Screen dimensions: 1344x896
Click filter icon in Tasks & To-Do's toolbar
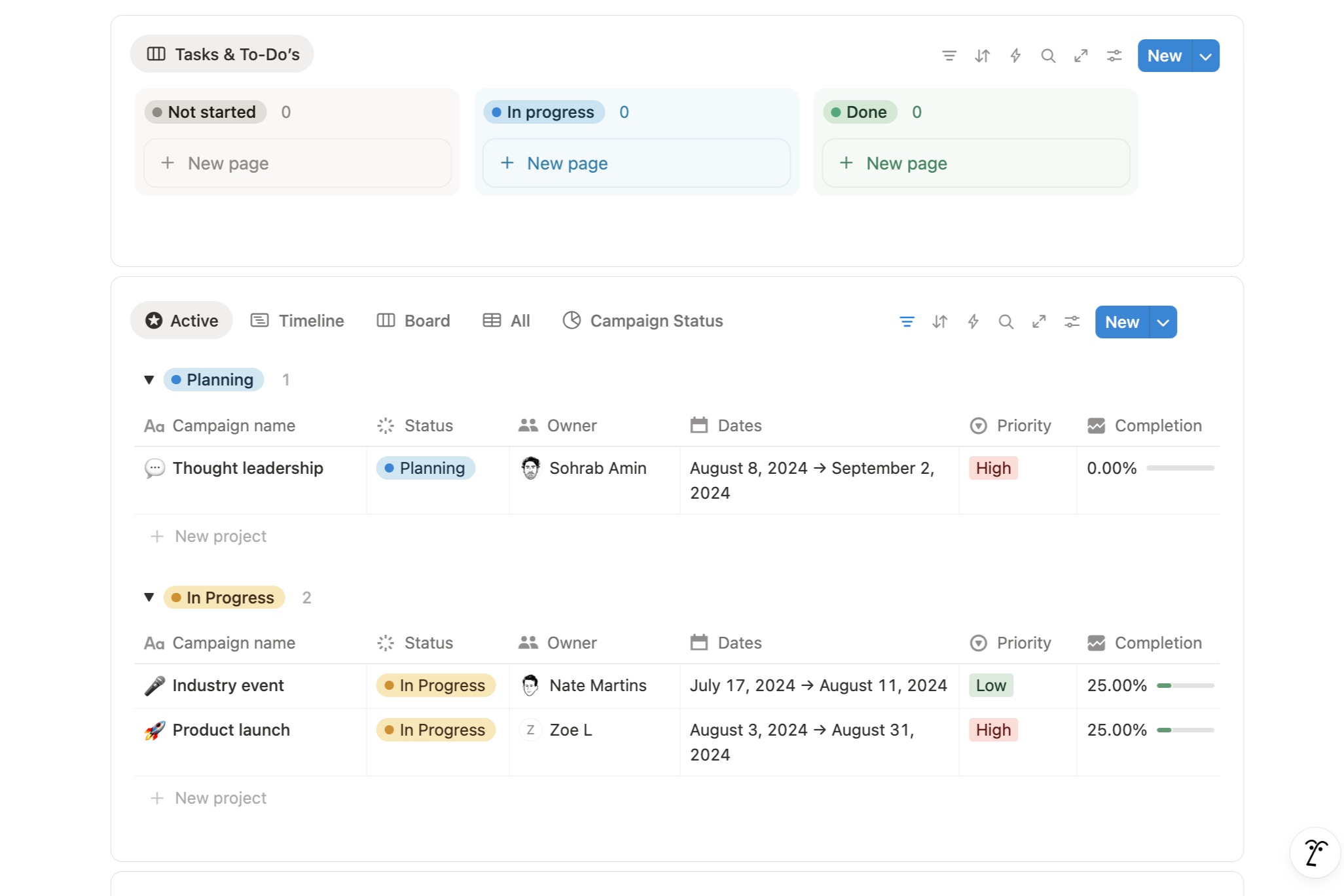pos(949,56)
